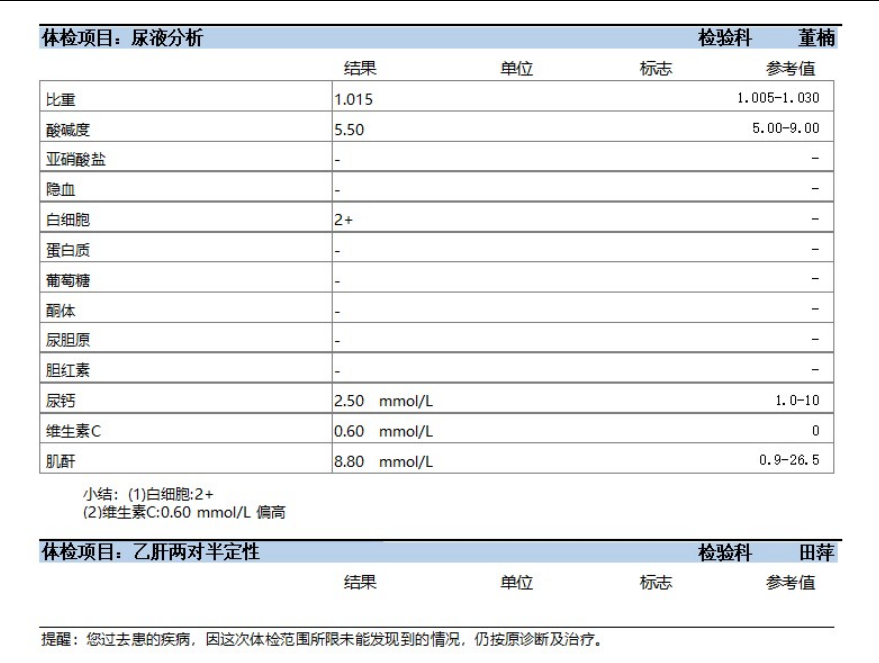Click the summary line 维生素C 偏高

185,512
